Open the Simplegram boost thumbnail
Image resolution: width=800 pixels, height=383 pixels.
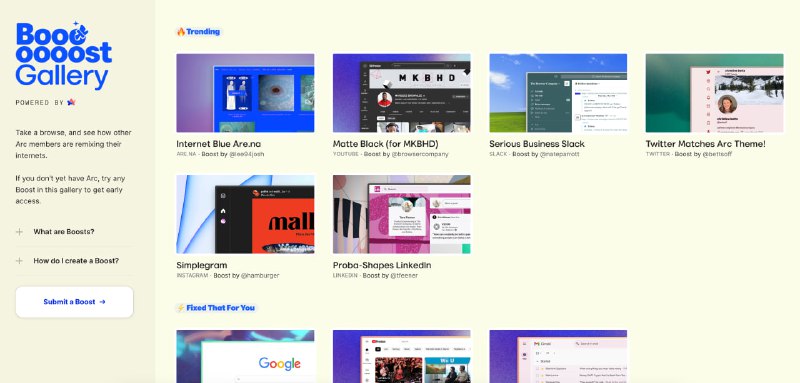pyautogui.click(x=245, y=214)
